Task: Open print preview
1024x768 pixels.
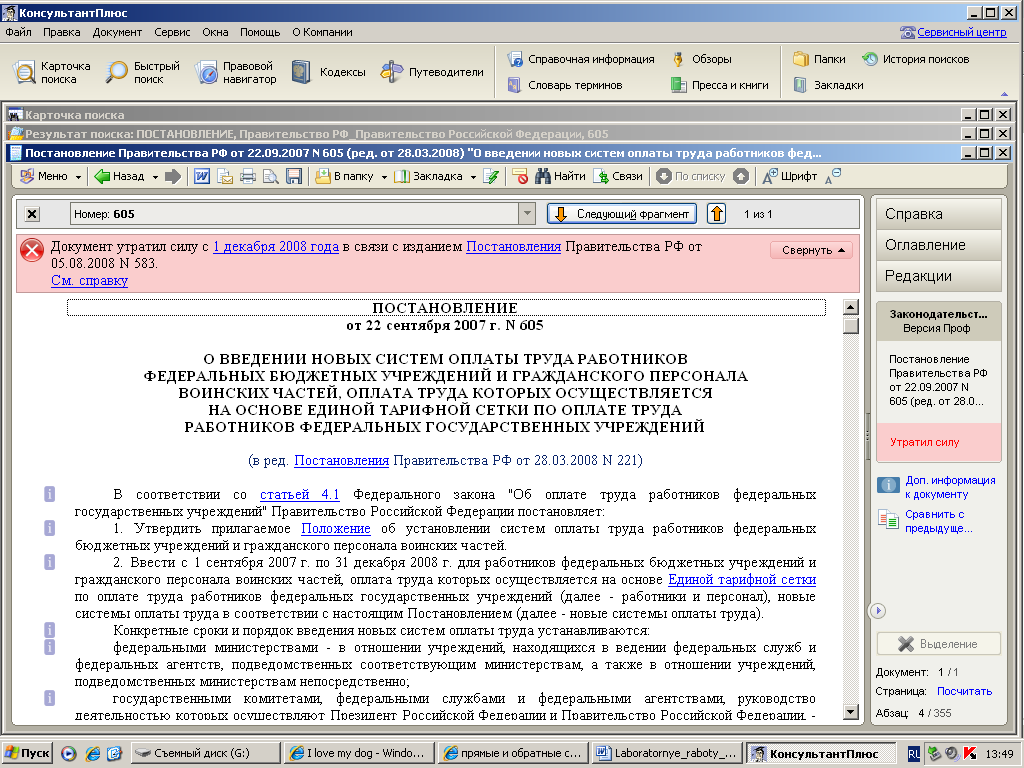Action: click(x=270, y=176)
